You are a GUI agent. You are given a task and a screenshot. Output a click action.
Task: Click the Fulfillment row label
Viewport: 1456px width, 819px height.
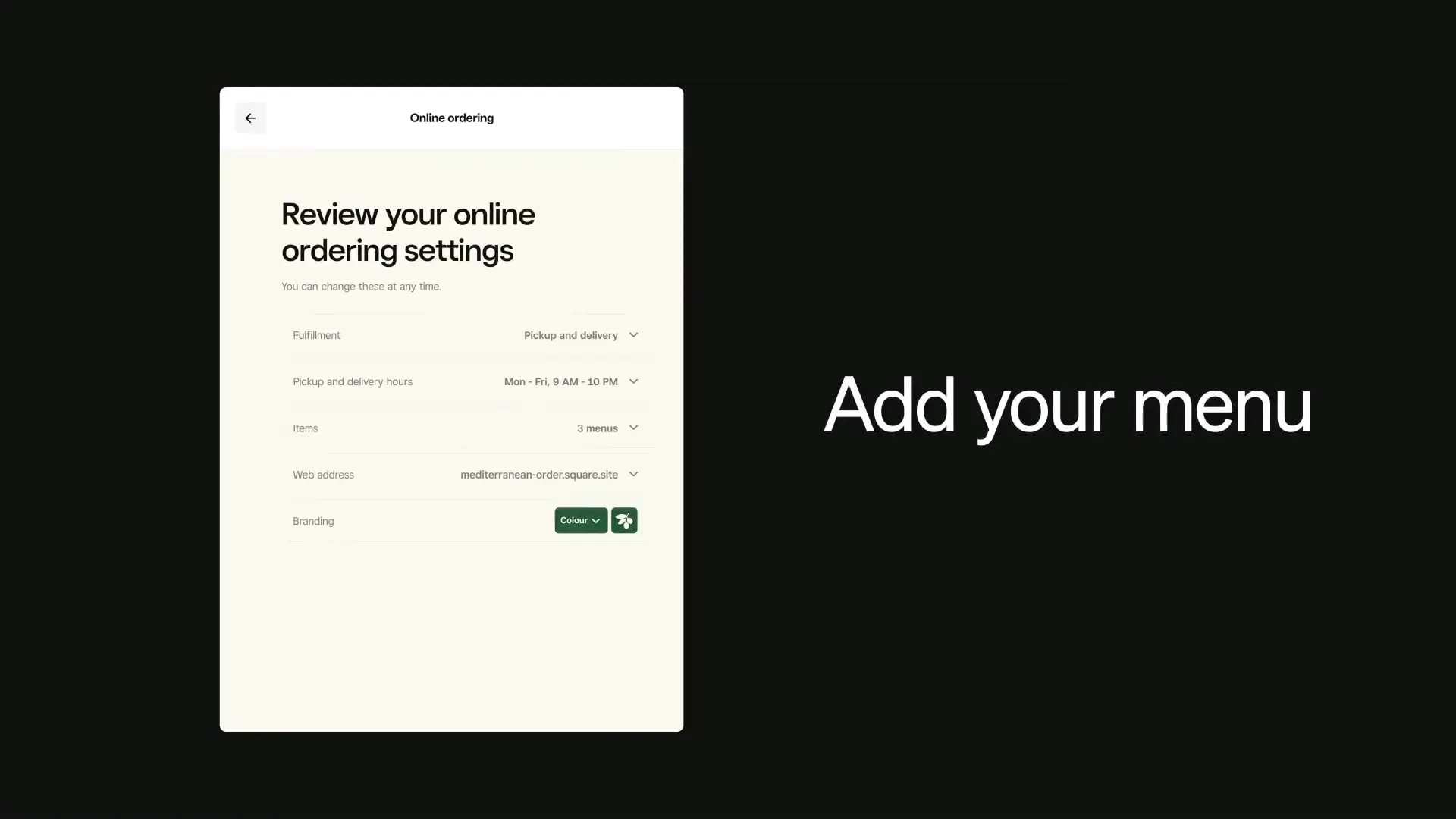point(316,334)
